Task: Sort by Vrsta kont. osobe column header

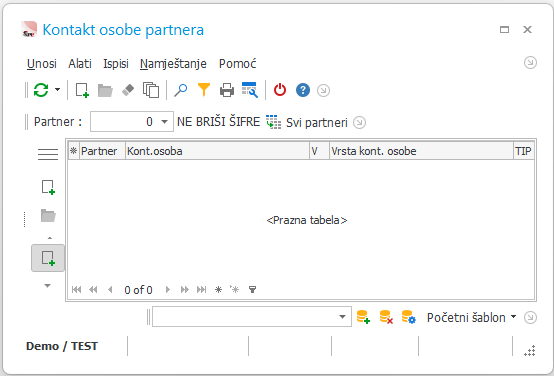Action: [421, 151]
